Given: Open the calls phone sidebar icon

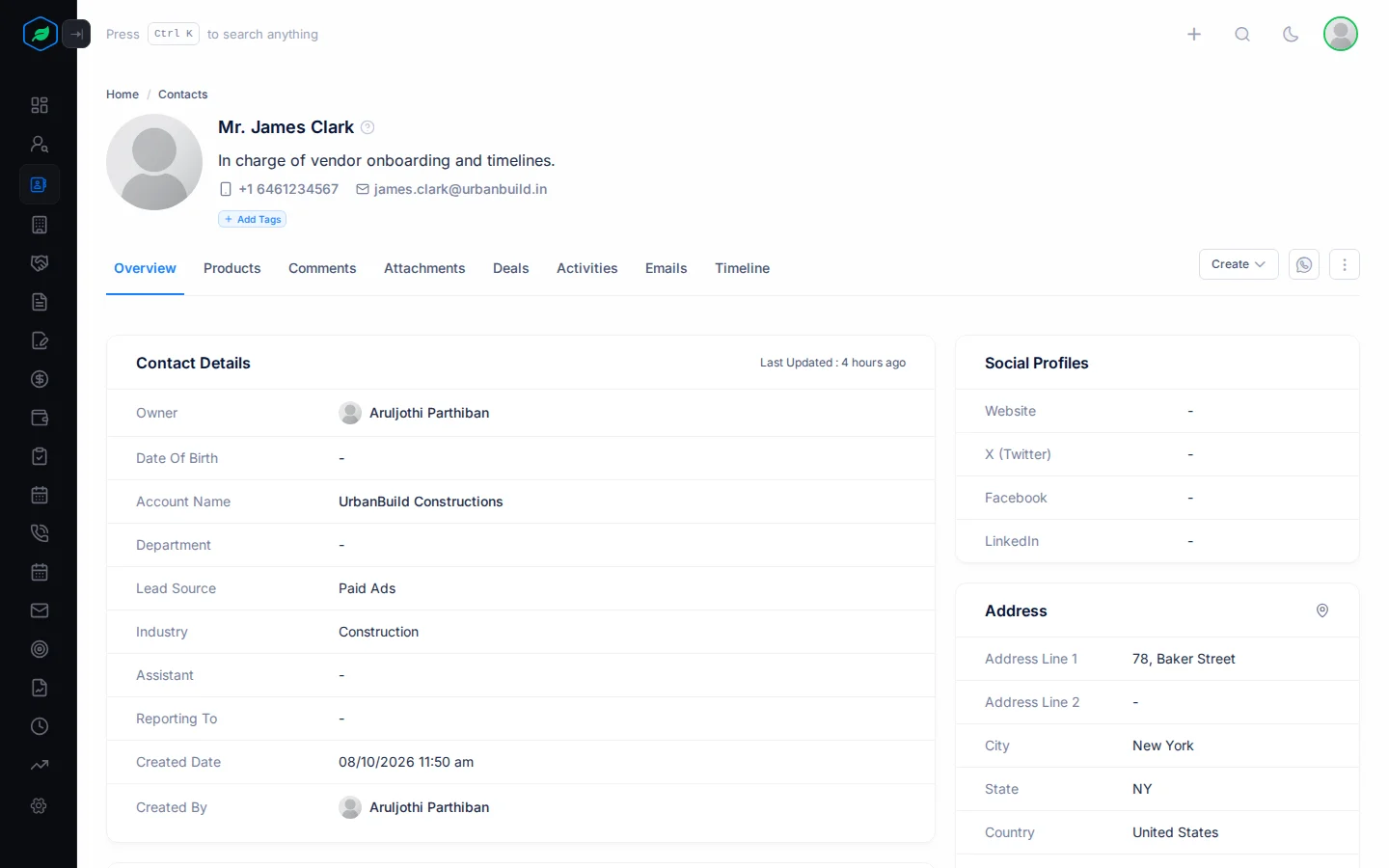Looking at the screenshot, I should [x=40, y=533].
